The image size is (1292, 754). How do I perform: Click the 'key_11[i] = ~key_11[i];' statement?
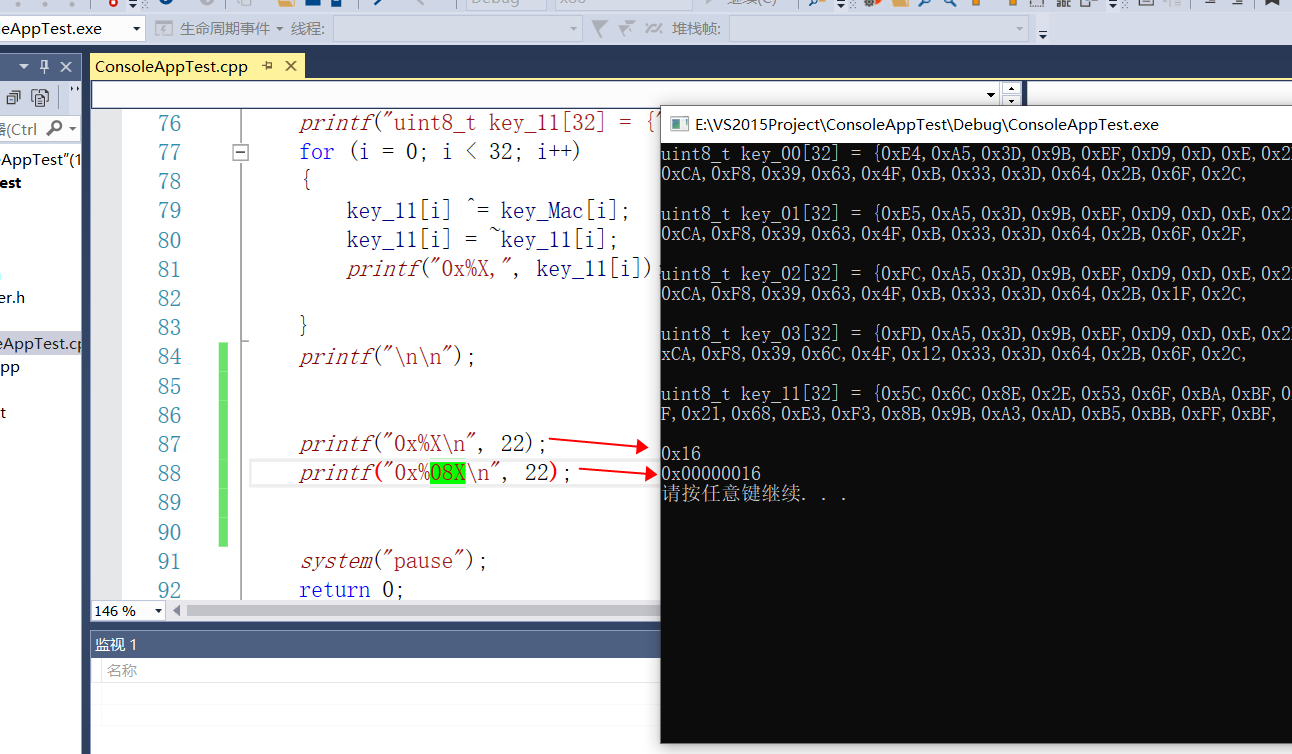tap(482, 240)
